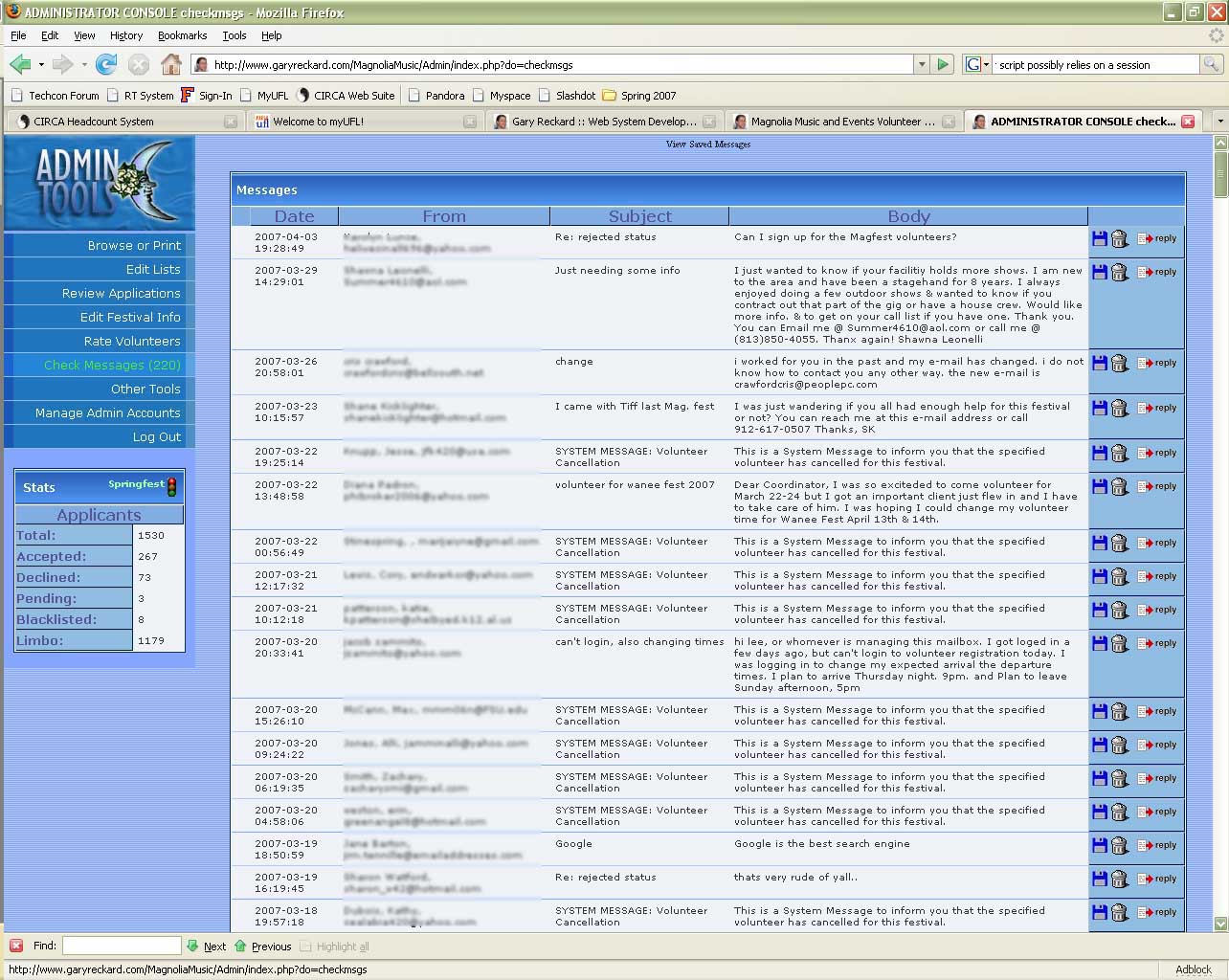Save the 'can't login, also changing times' message

[x=1100, y=643]
